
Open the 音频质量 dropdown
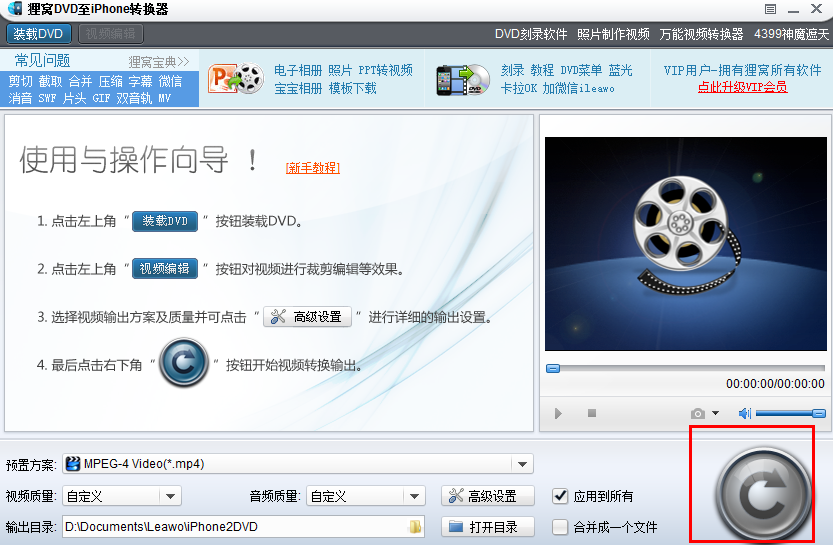pos(414,497)
